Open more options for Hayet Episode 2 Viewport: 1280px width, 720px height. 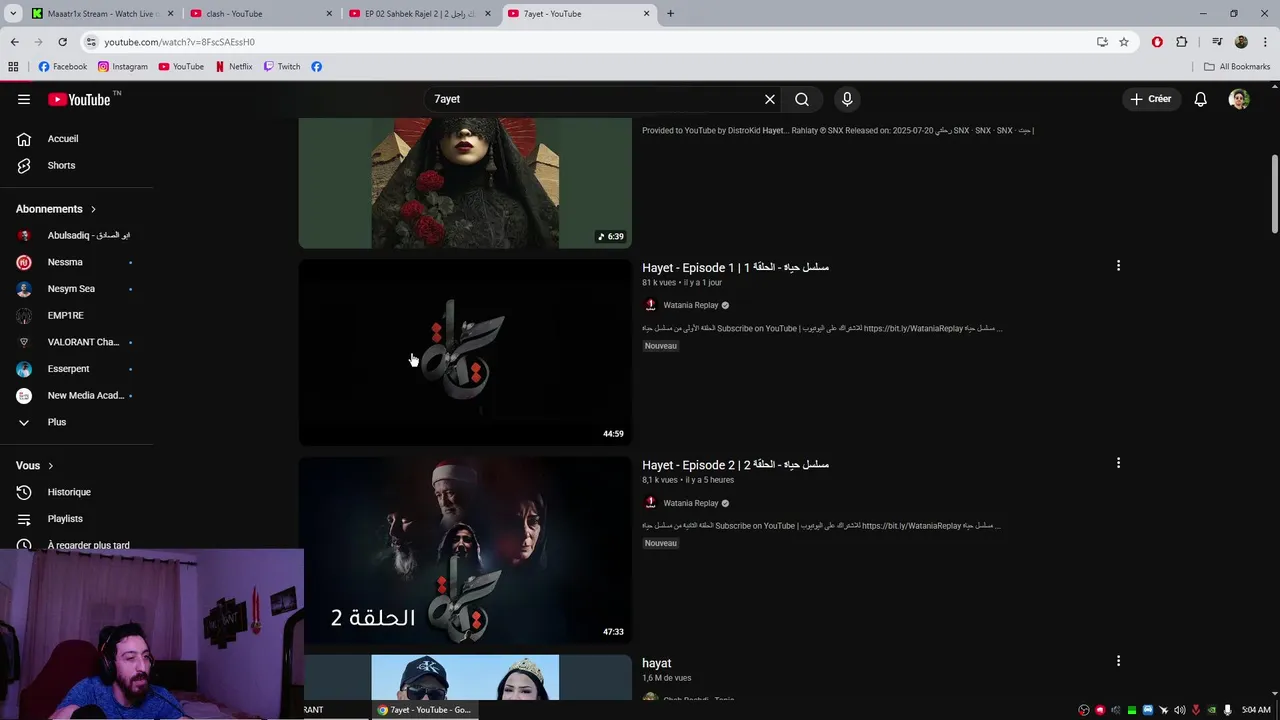(x=1118, y=463)
